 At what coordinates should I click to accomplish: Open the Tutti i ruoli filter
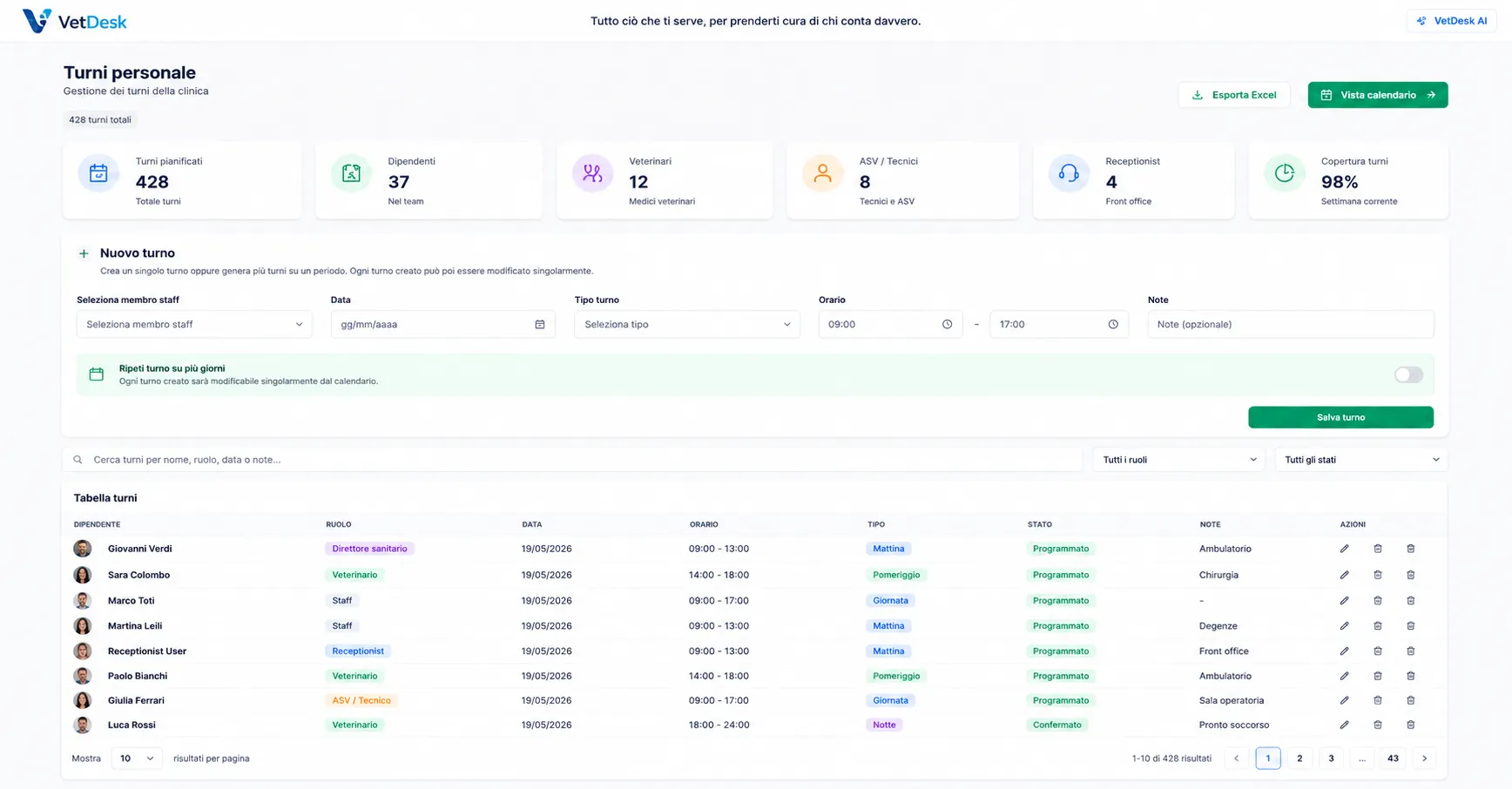point(1179,460)
